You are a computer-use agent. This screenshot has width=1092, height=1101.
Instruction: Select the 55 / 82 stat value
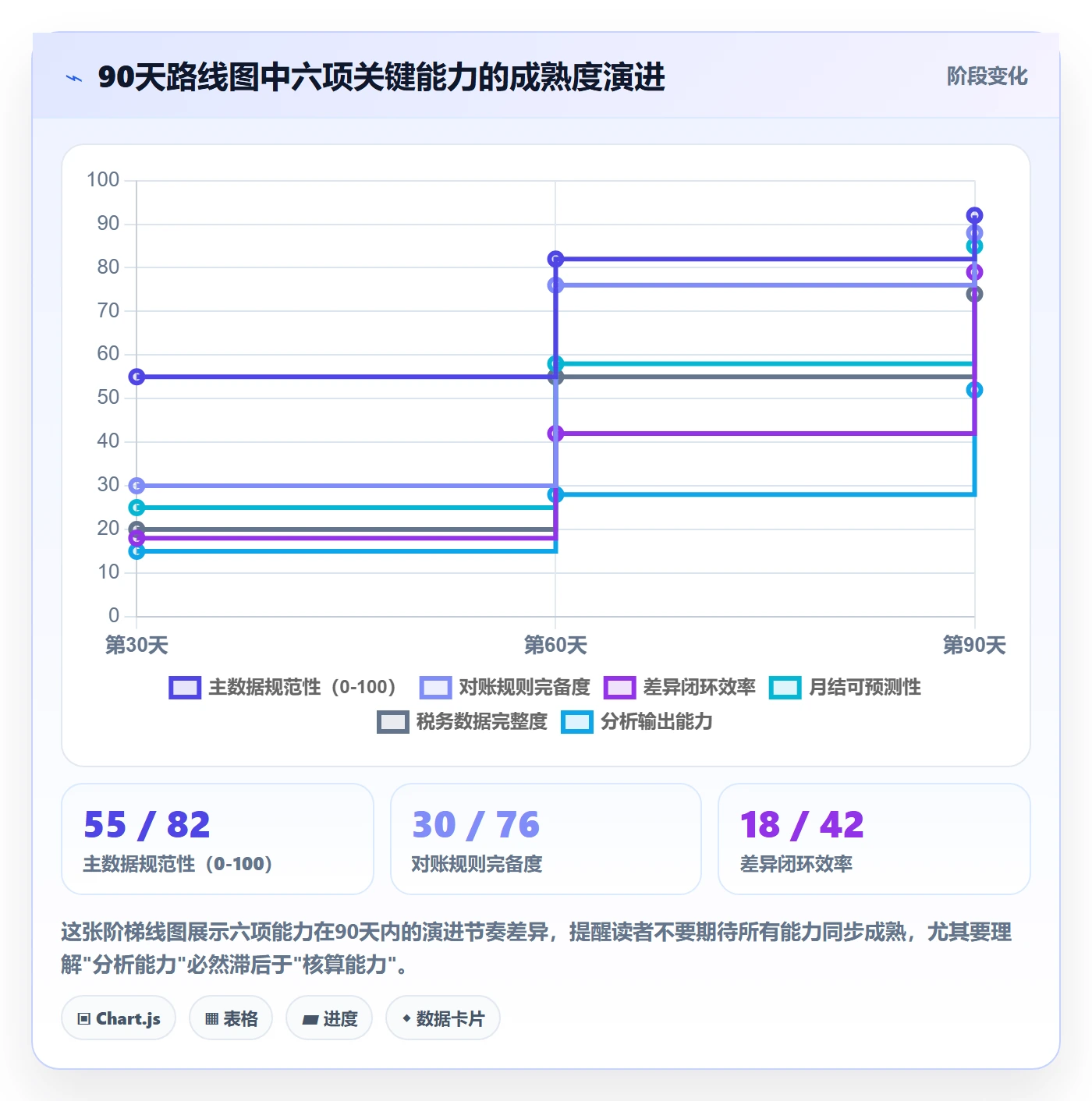tap(147, 825)
